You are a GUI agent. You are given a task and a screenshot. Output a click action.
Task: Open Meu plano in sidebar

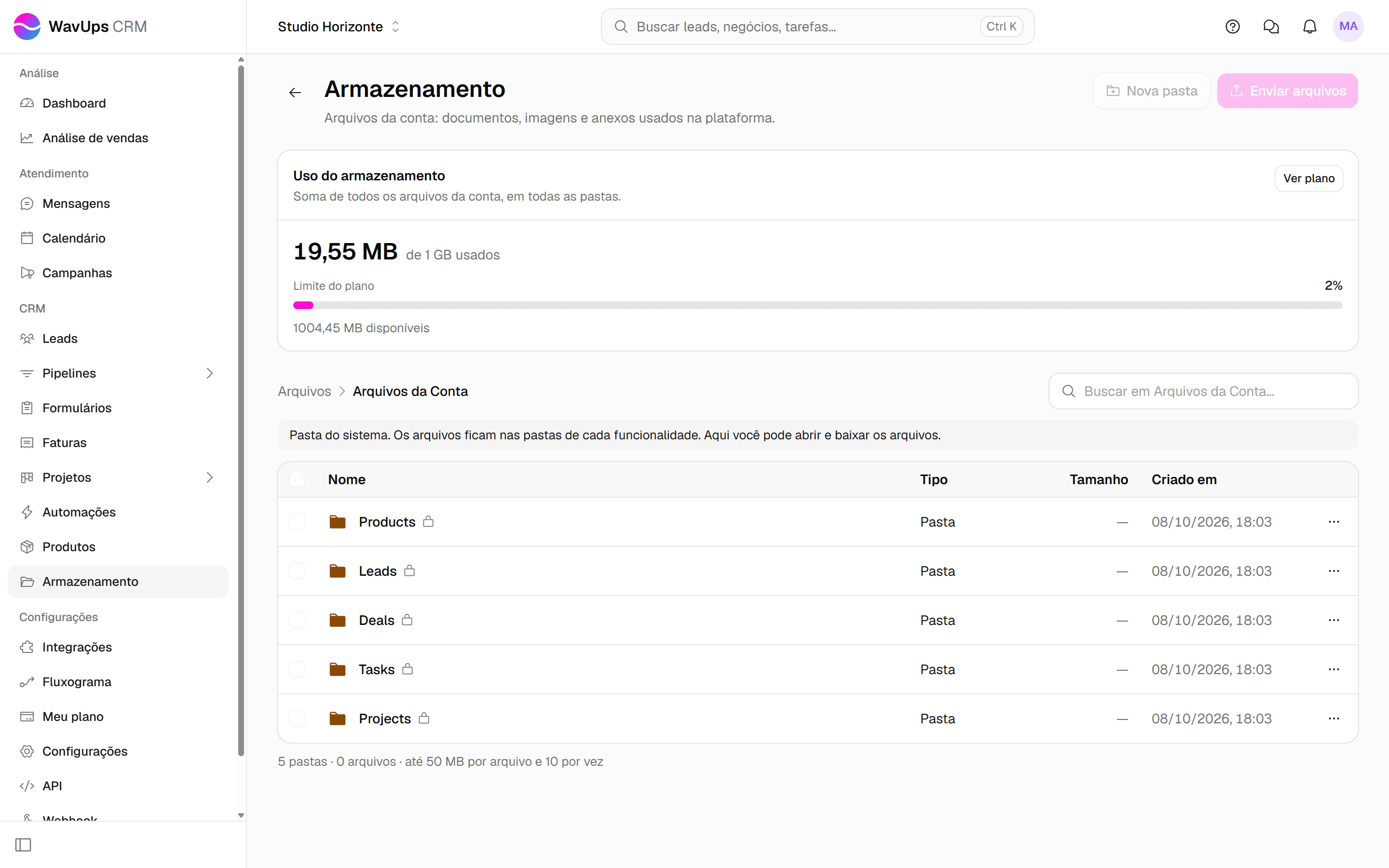pos(118,717)
